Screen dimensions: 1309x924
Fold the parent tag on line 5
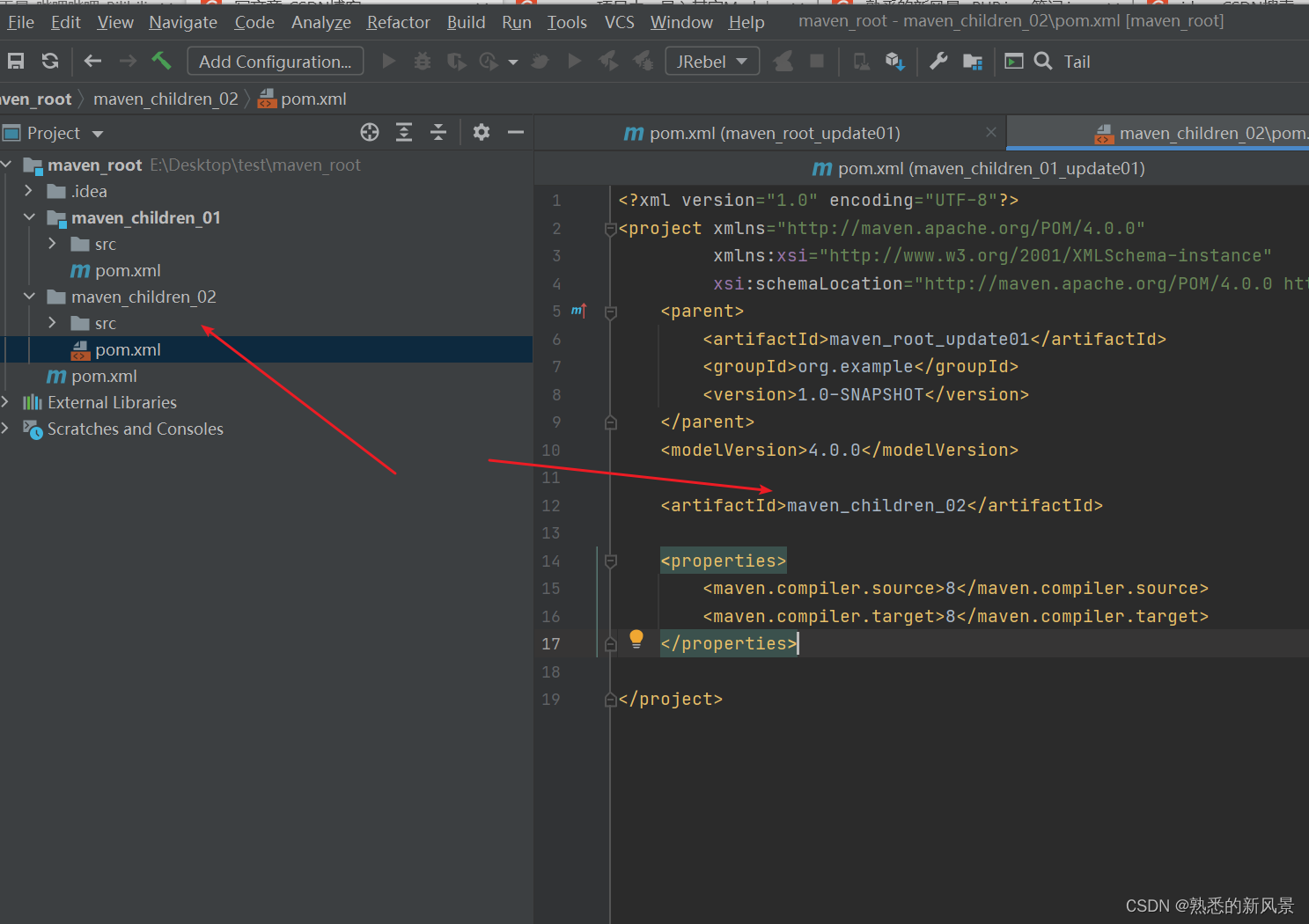(x=611, y=312)
